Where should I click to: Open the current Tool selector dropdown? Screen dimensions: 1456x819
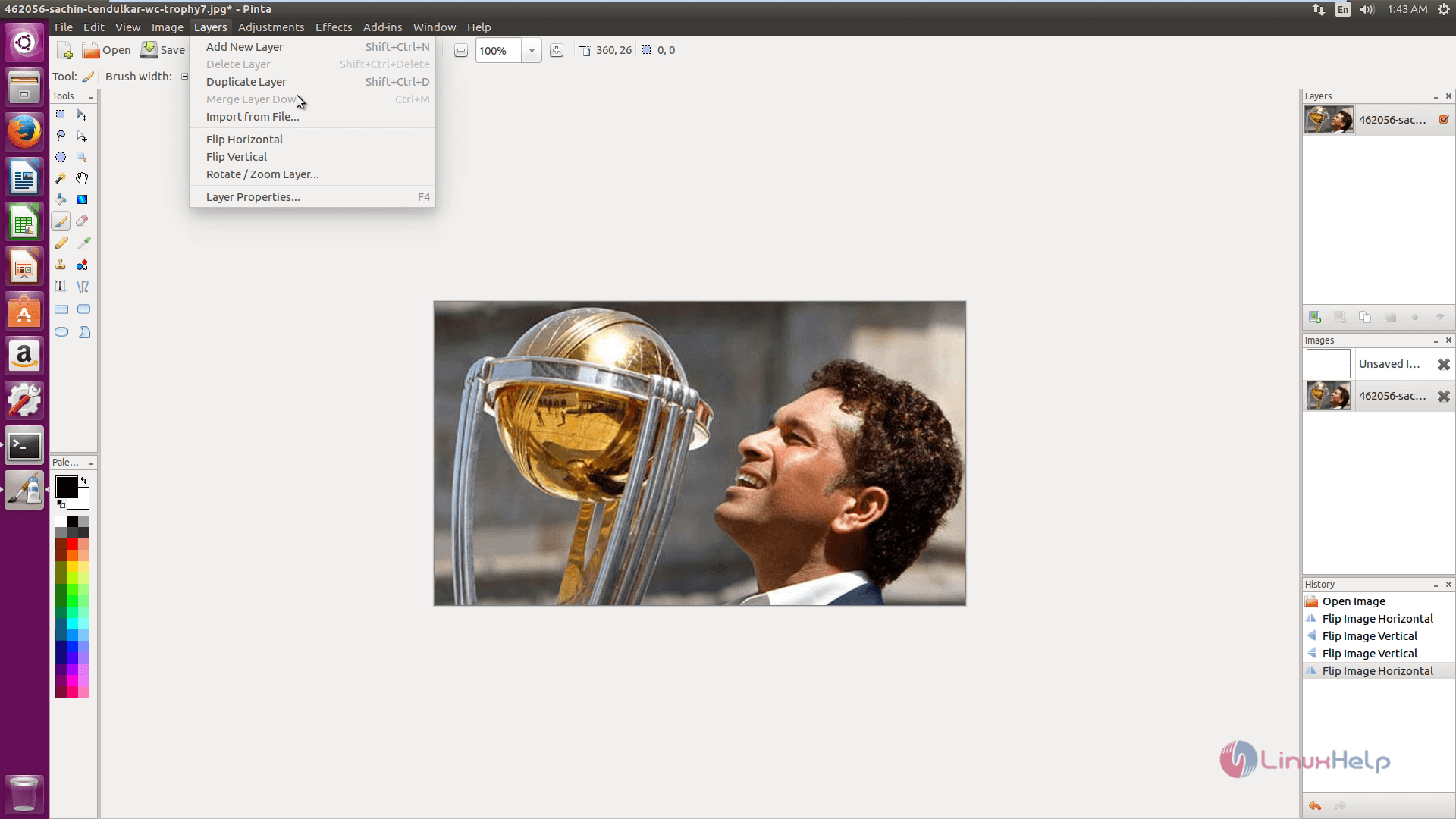[x=89, y=77]
